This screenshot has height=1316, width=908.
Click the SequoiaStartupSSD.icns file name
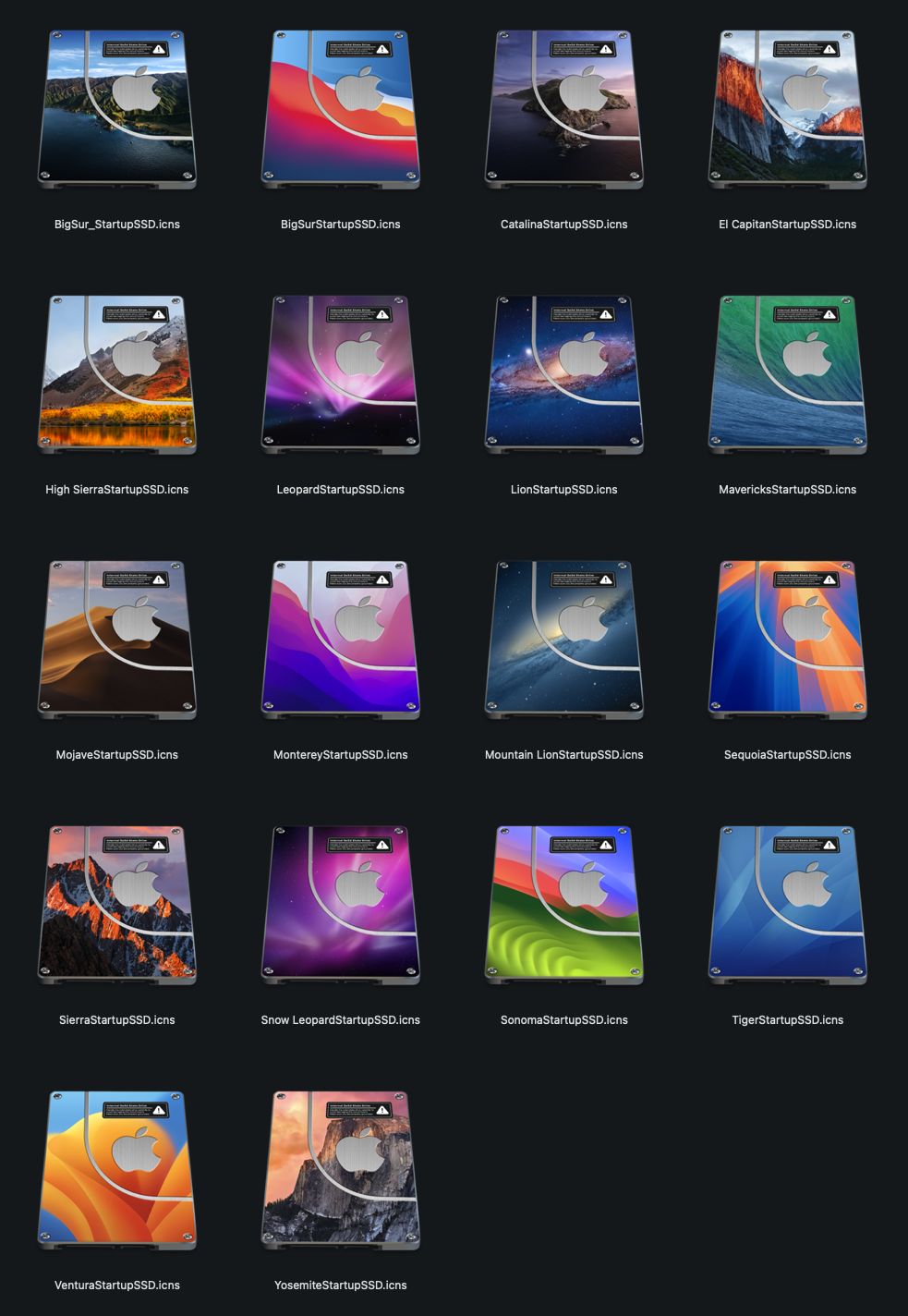pyautogui.click(x=788, y=755)
